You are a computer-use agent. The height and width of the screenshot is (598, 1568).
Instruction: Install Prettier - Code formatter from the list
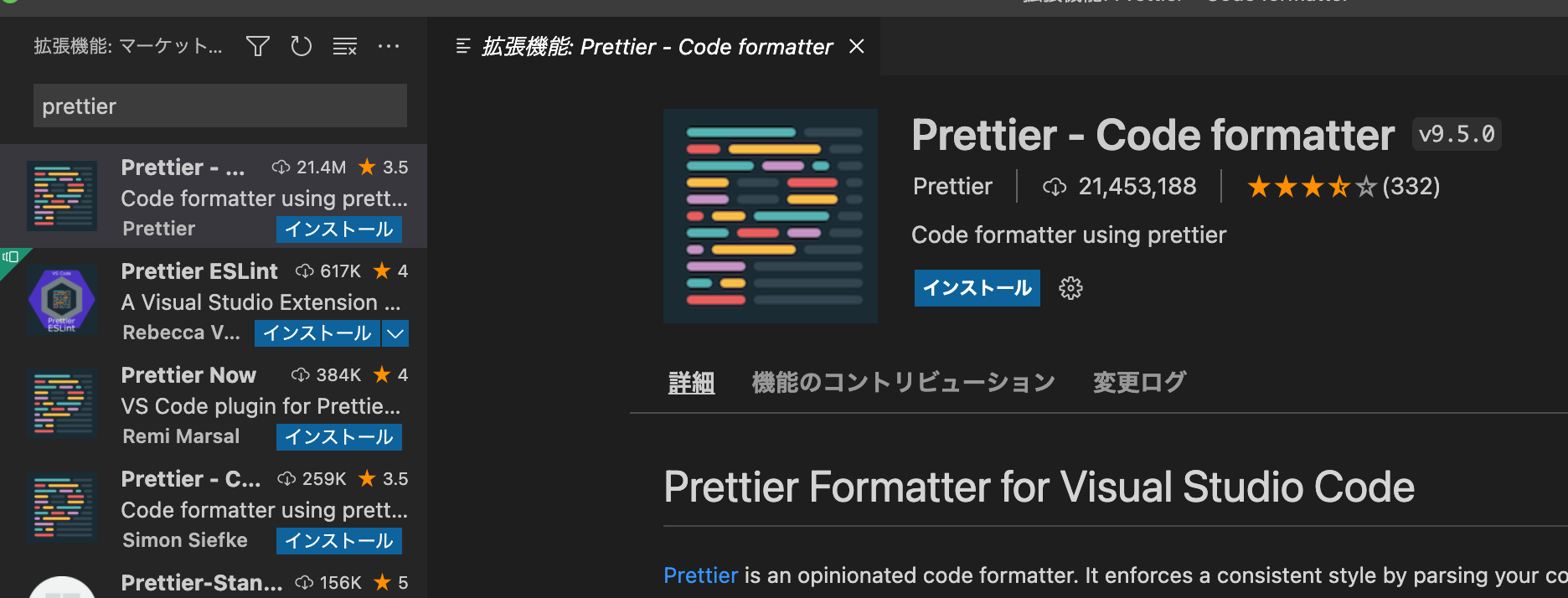(339, 229)
